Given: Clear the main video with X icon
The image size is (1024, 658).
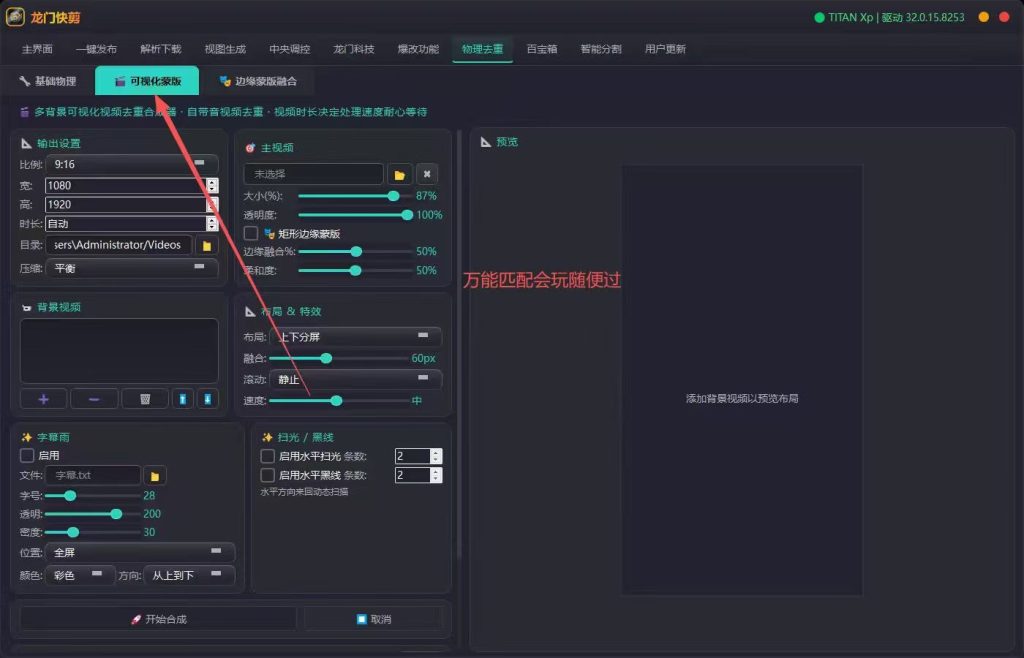Looking at the screenshot, I should 427,174.
